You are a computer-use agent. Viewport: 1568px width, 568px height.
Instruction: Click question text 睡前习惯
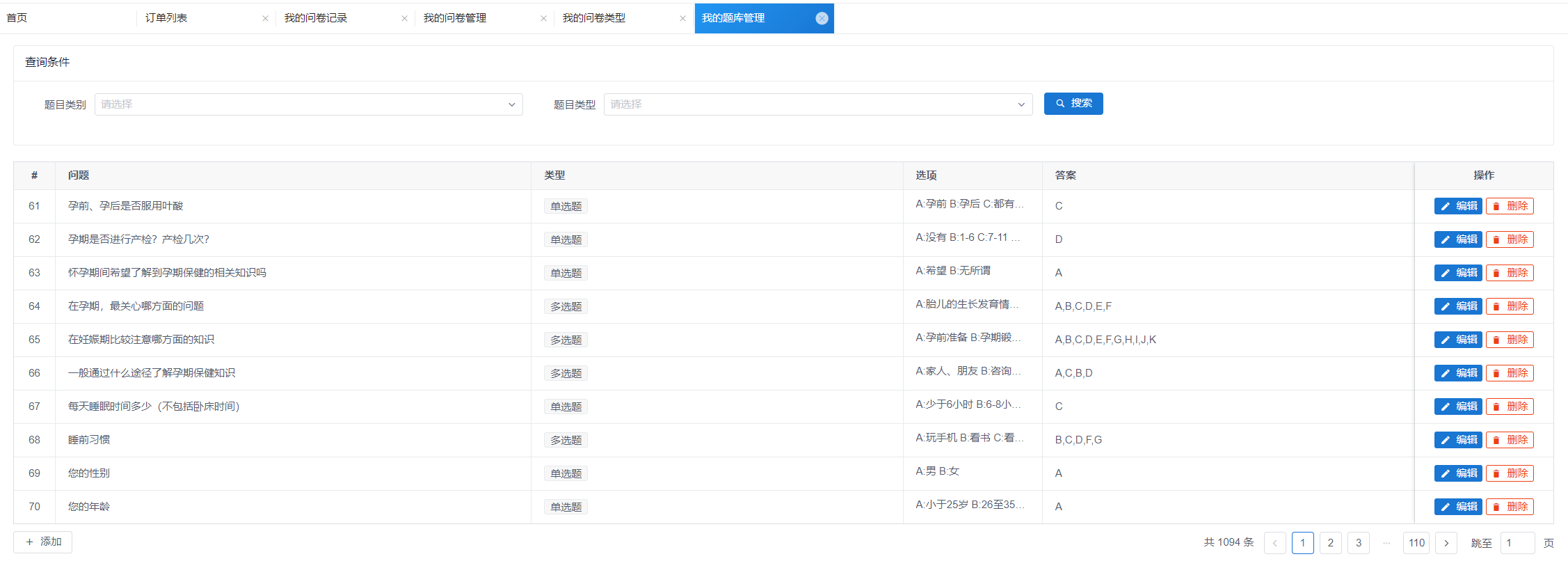coord(89,440)
